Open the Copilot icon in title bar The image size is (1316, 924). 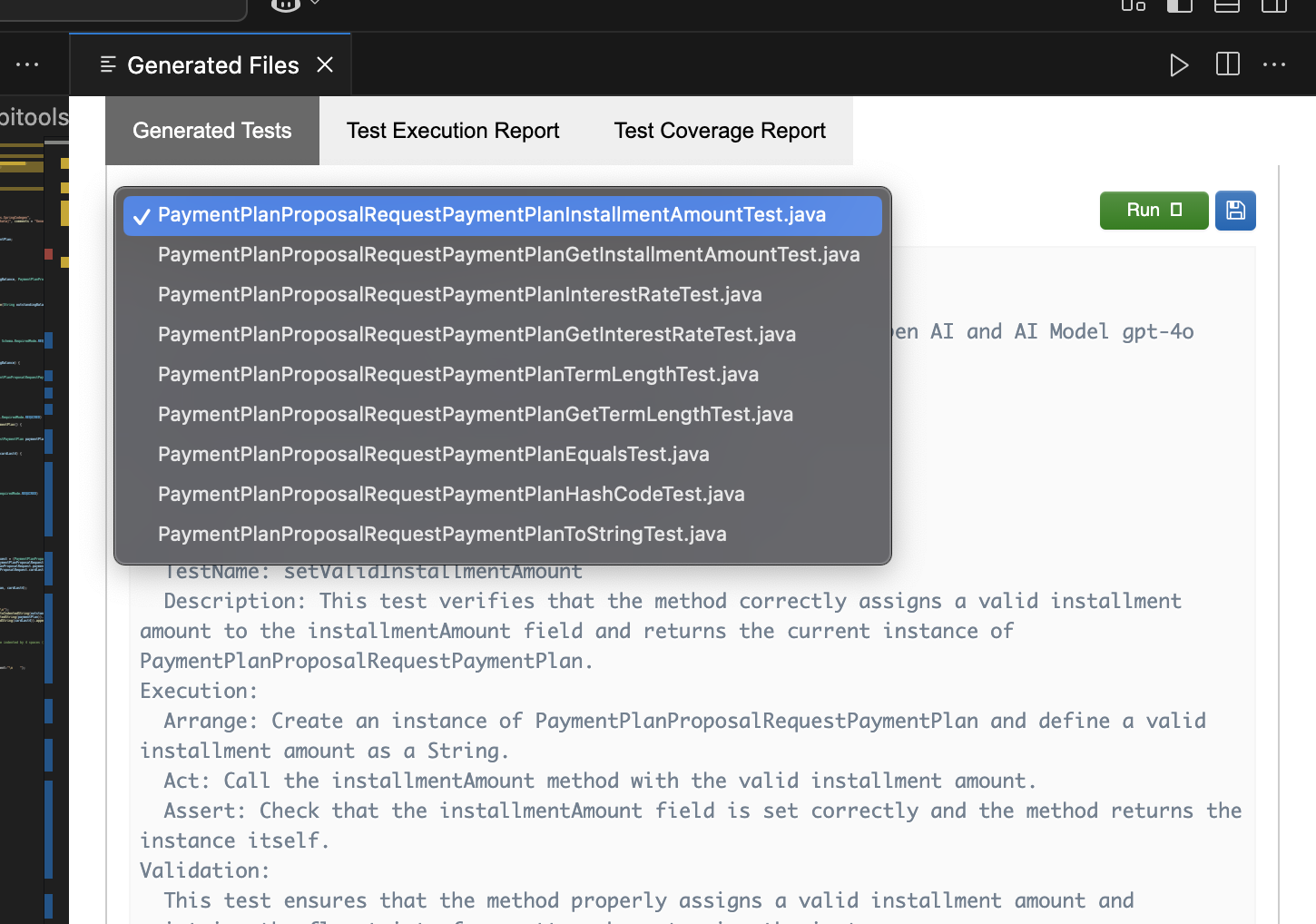pos(286,5)
